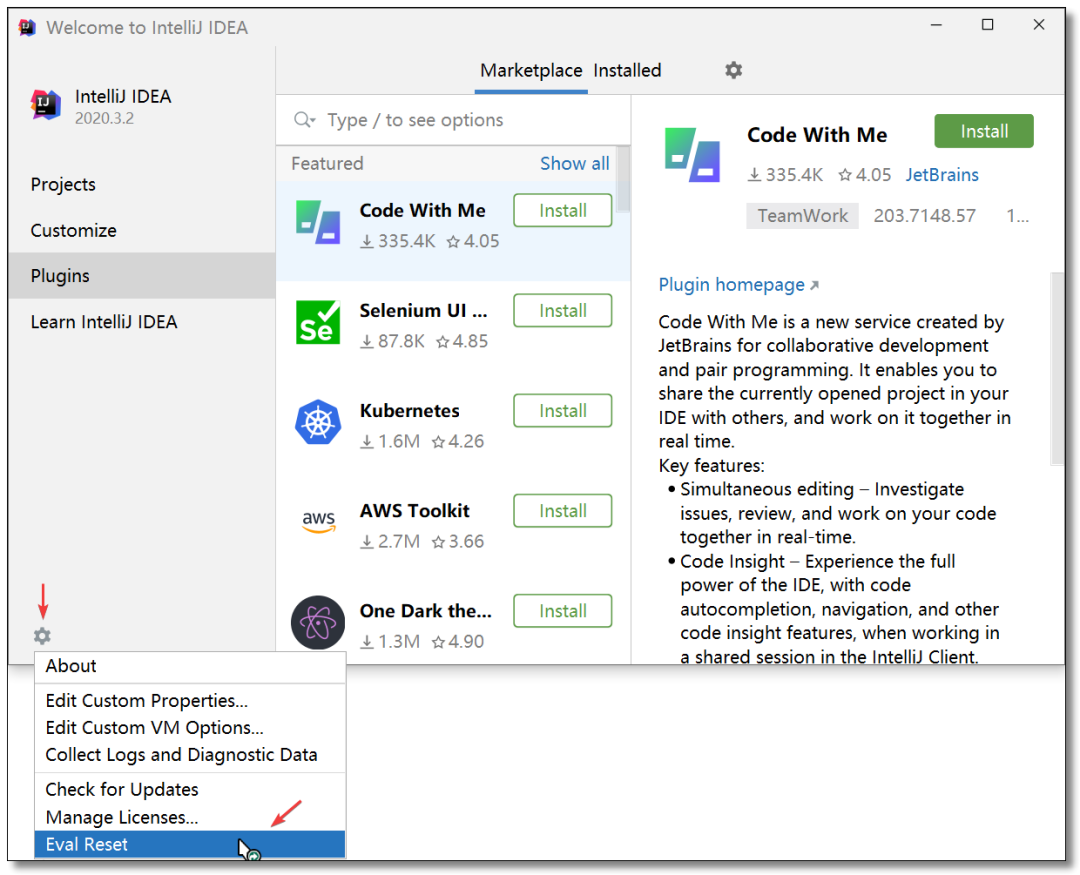Screen dimensions: 1080x875
Task: Click Show all featured plugins link
Action: 574,163
